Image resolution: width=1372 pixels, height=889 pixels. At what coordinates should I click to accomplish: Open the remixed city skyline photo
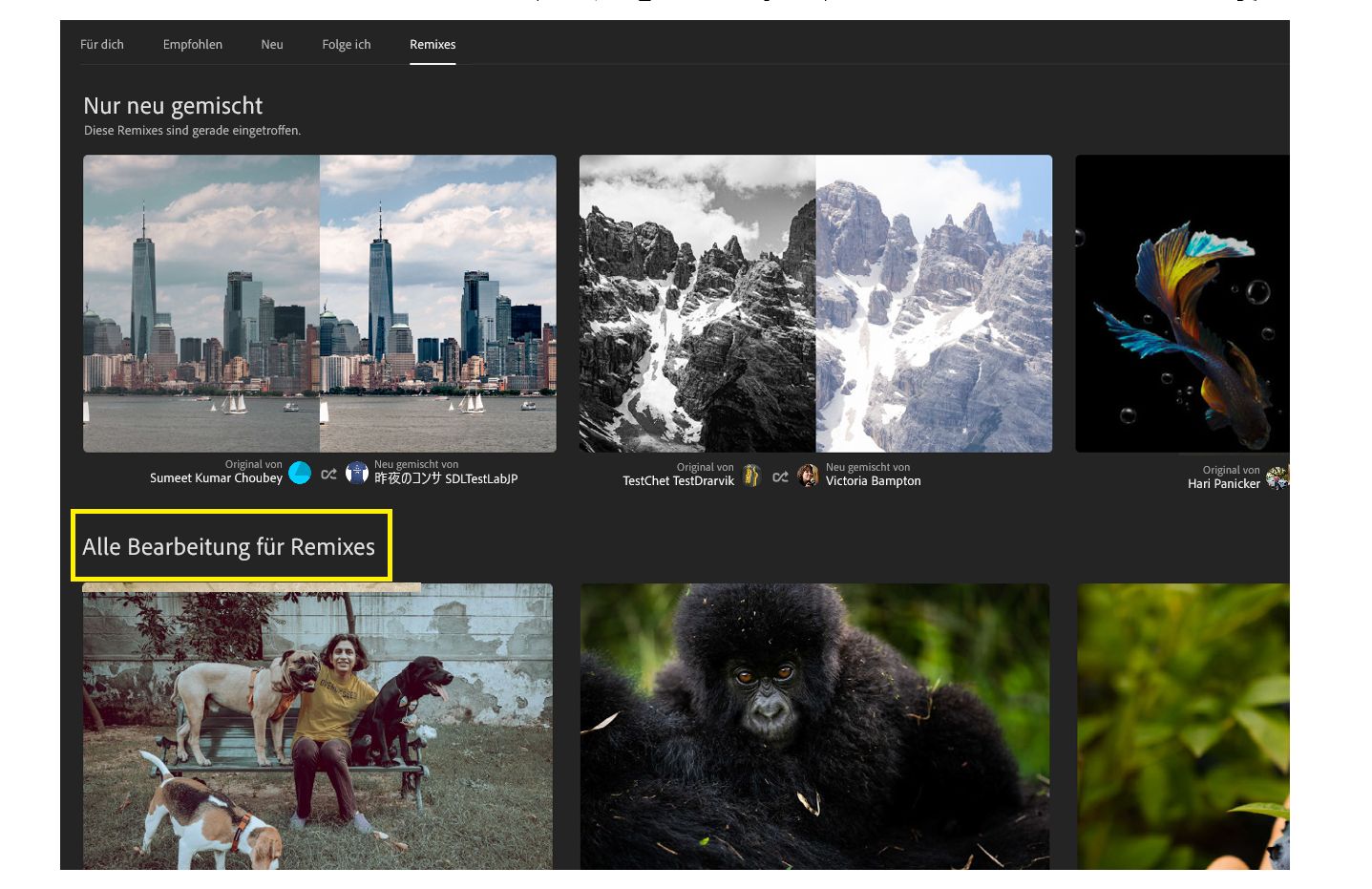[x=438, y=304]
